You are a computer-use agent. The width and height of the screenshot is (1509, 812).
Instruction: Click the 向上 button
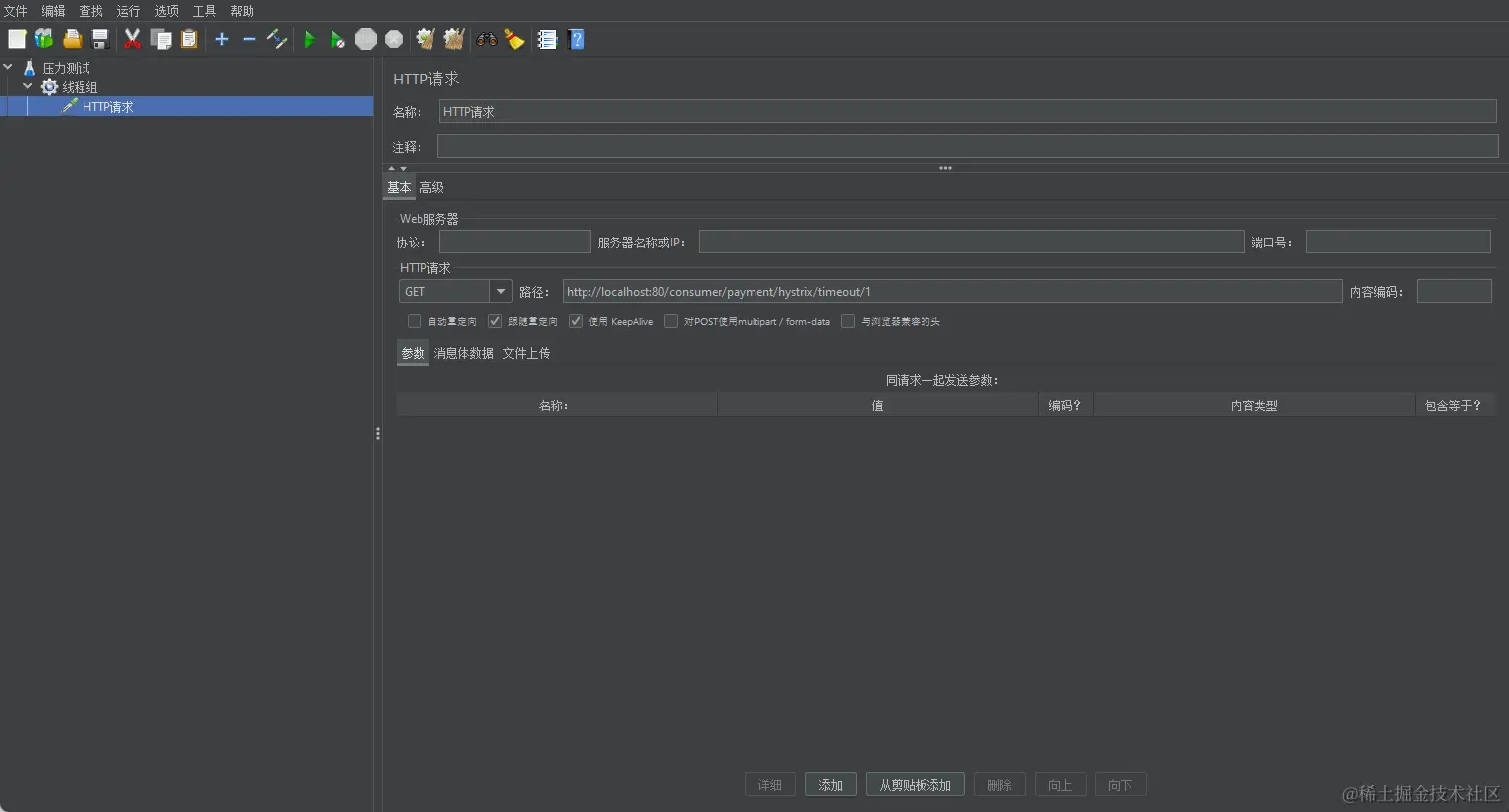point(1061,785)
